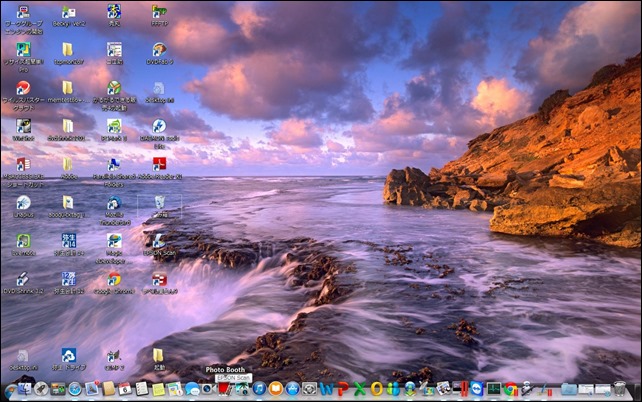Open the iTunes music note icon in the dock
Screen dimensions: 642x402
click(x=259, y=388)
